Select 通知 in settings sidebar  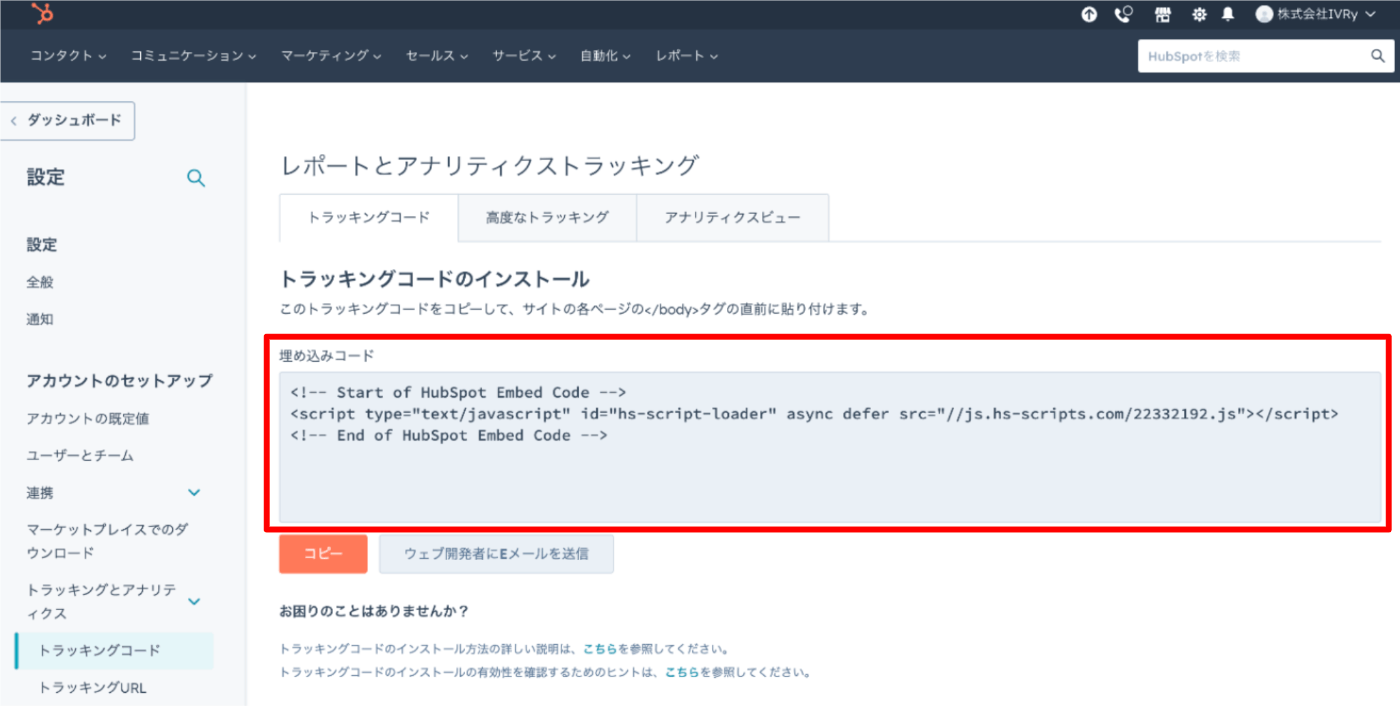tap(40, 319)
